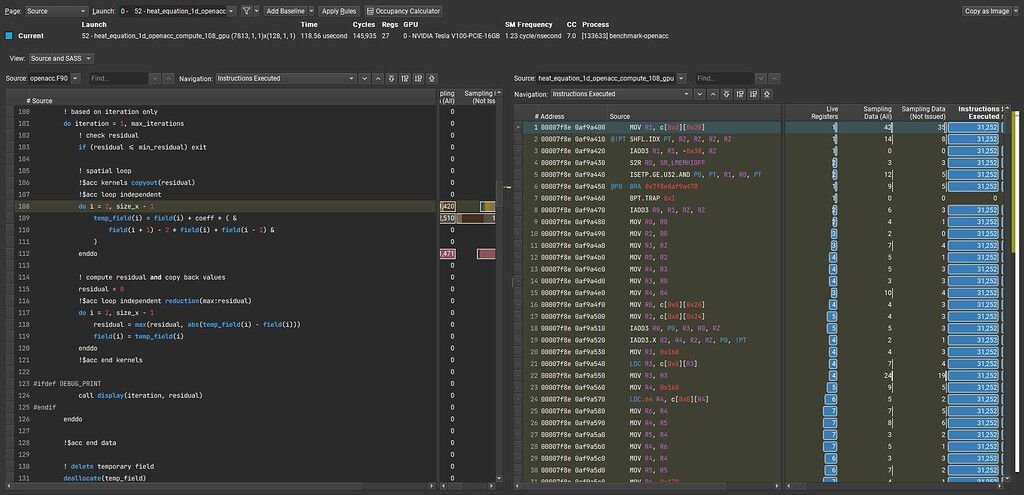
Task: Click the source code panel horizontal scrollbar
Action: pyautogui.click(x=219, y=487)
